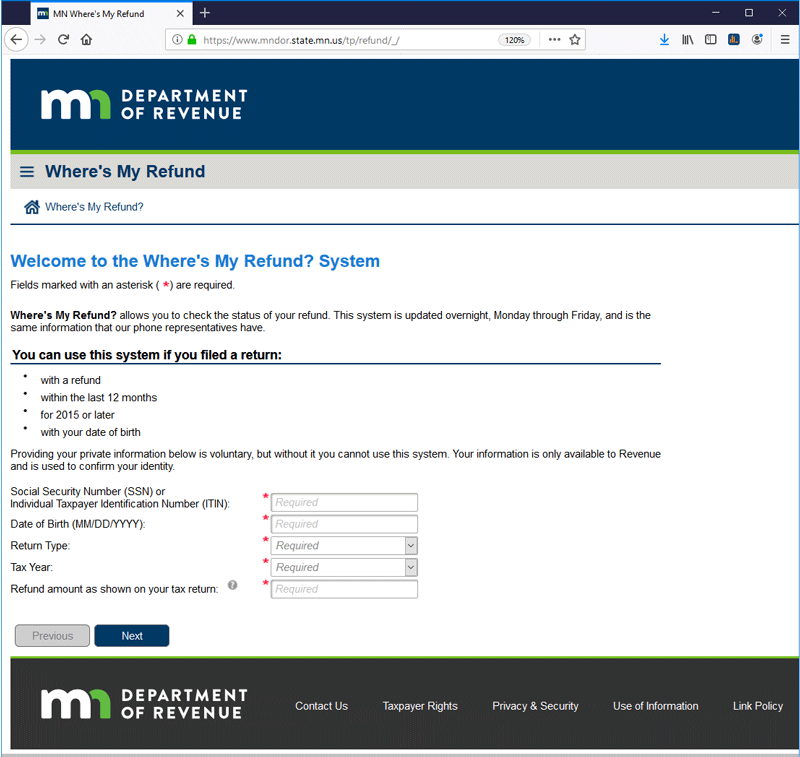
Task: Toggle the sidebar view icon
Action: [x=710, y=40]
